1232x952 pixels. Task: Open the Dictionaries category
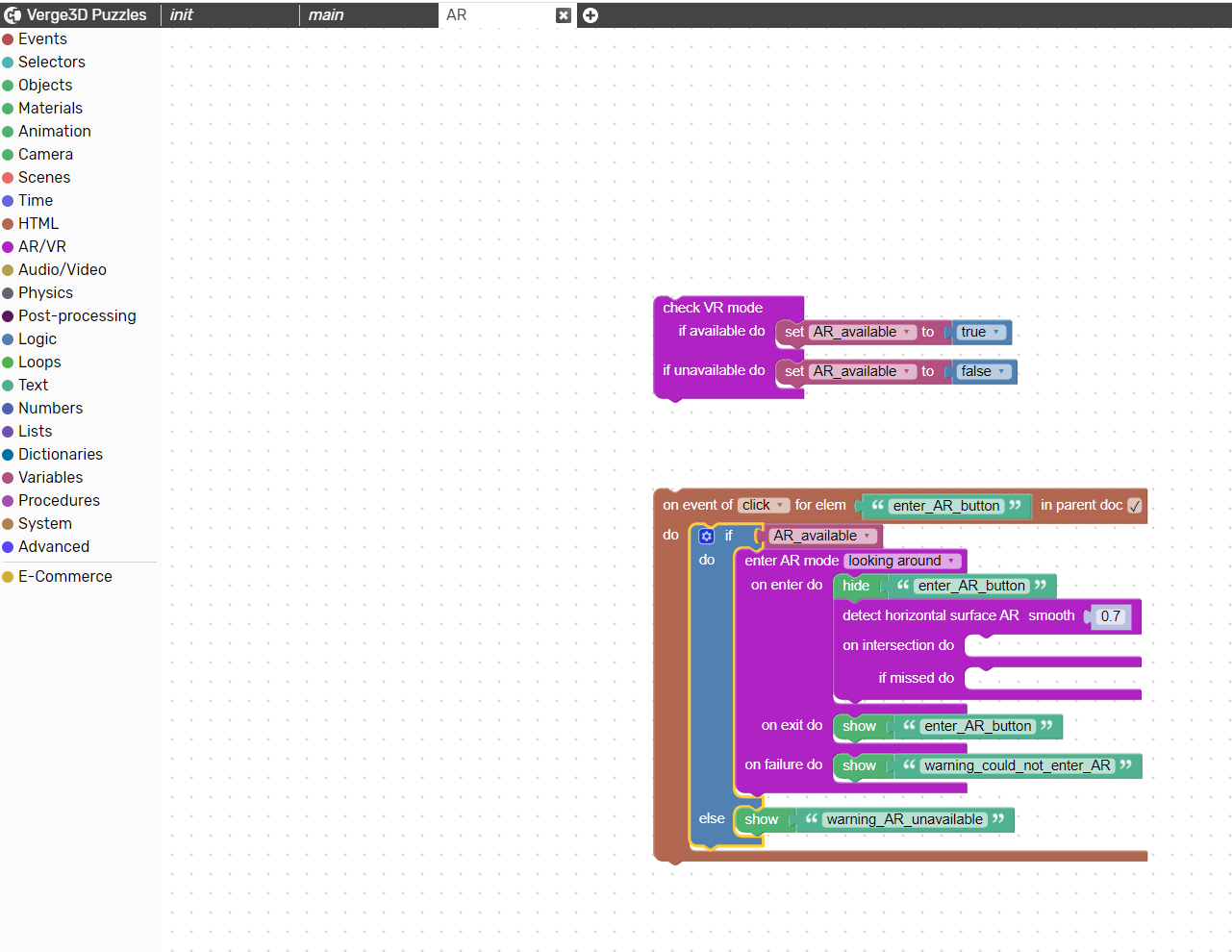pyautogui.click(x=60, y=454)
